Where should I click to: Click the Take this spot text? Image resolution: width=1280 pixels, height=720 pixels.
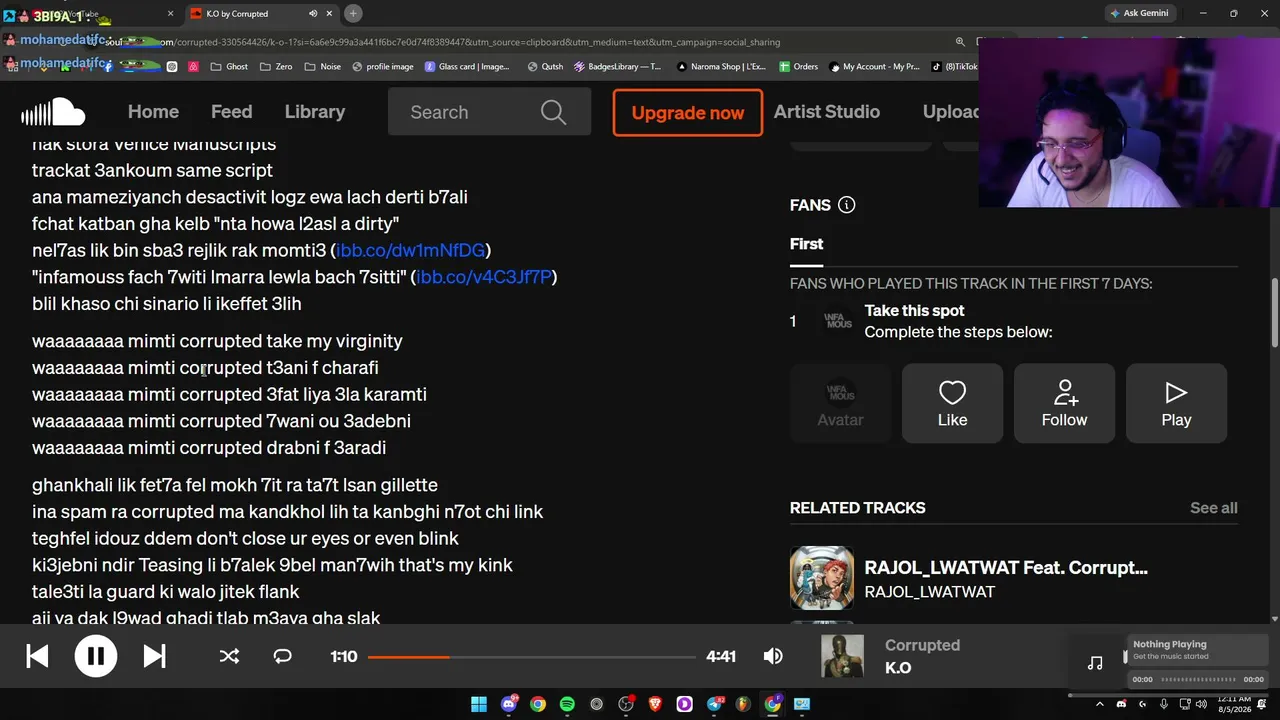[914, 311]
